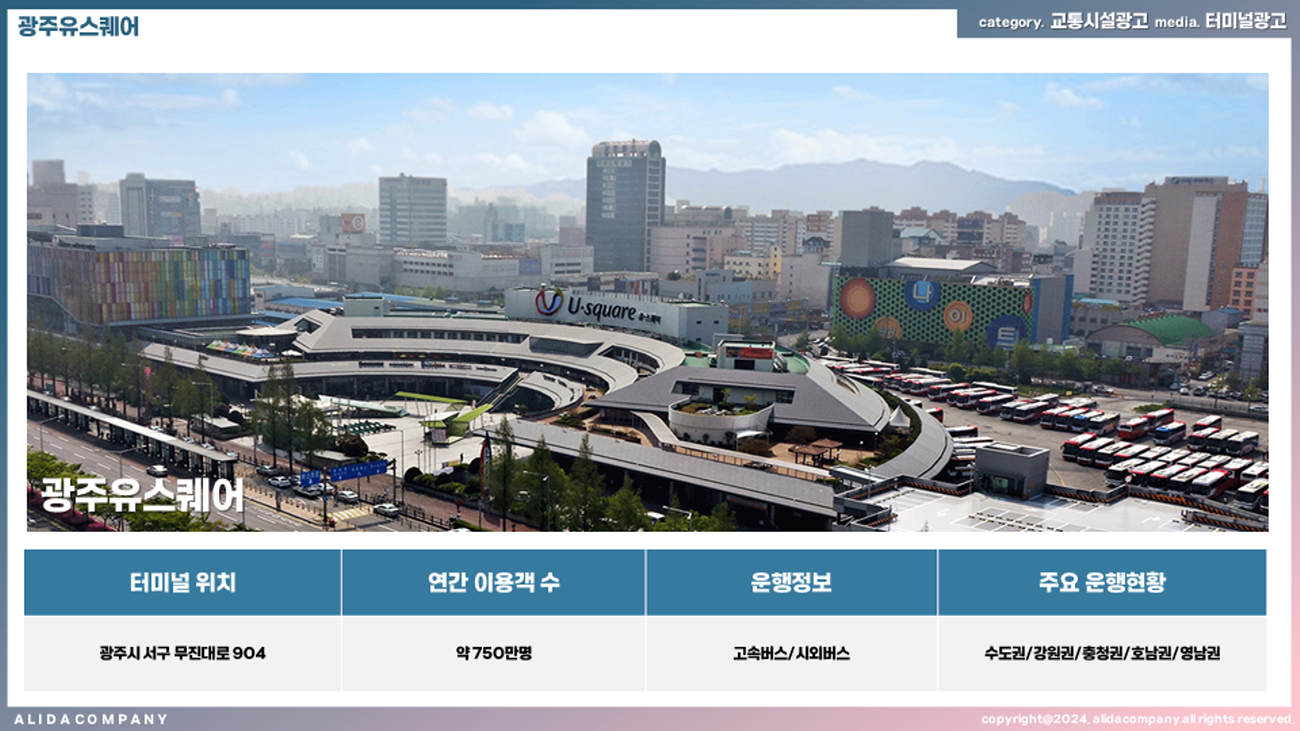Click the 터미널광고 media label
Viewport: 1300px width, 731px height.
pos(1245,22)
